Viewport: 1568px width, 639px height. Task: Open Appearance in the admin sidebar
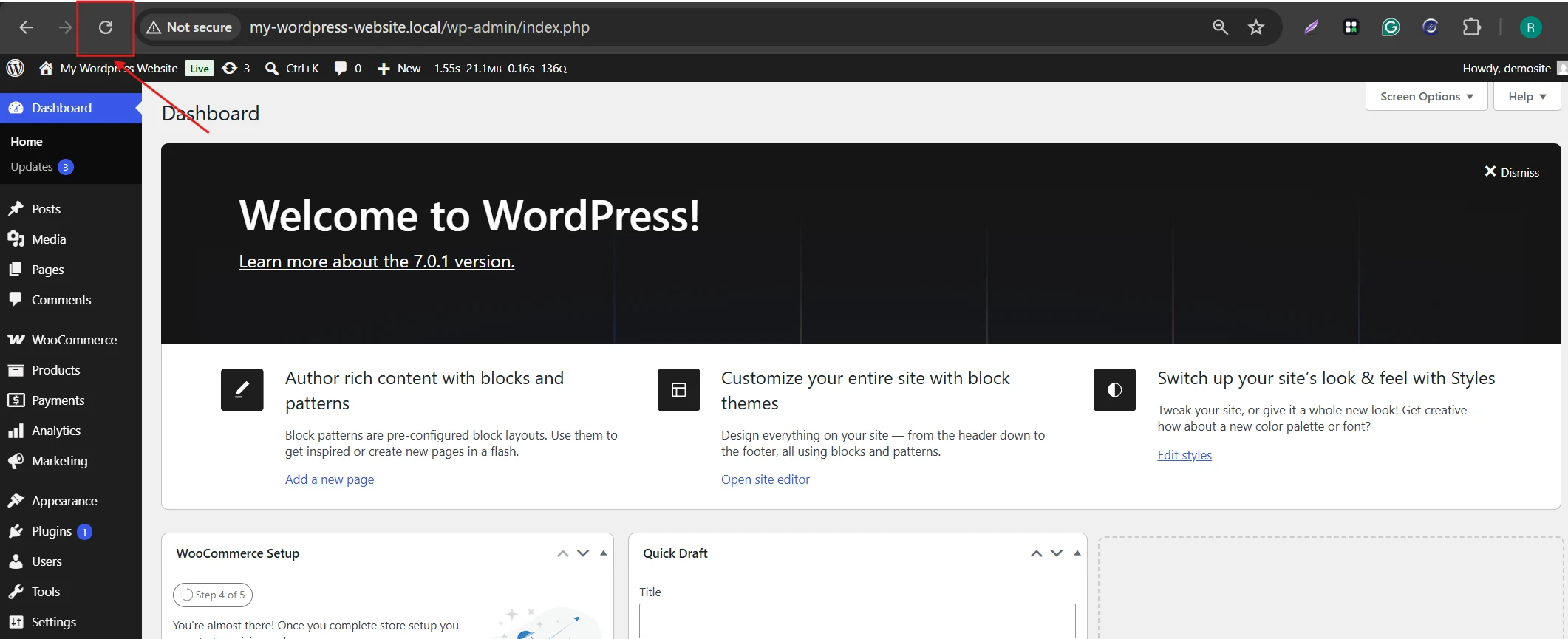(x=71, y=501)
